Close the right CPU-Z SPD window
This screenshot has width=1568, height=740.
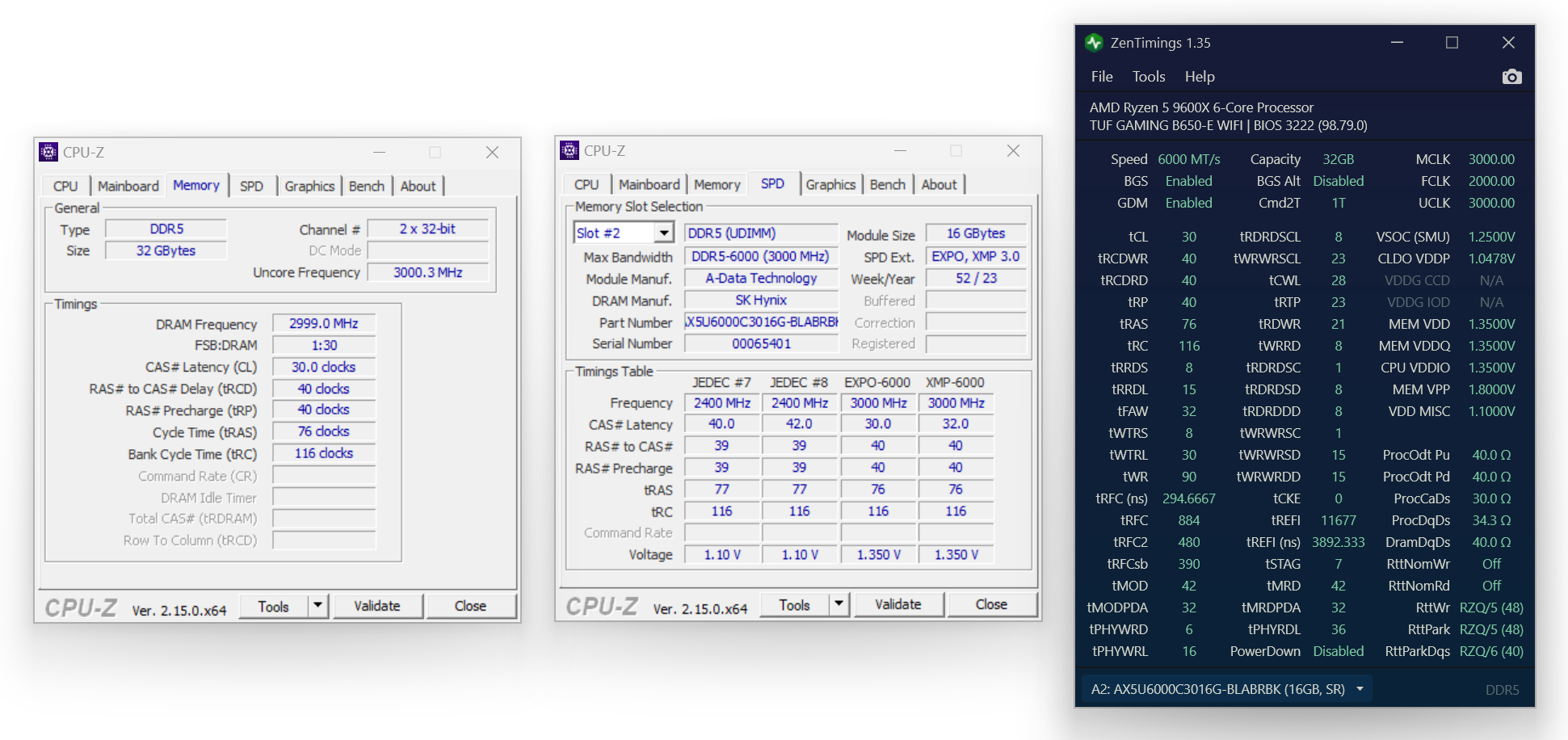(x=1013, y=151)
